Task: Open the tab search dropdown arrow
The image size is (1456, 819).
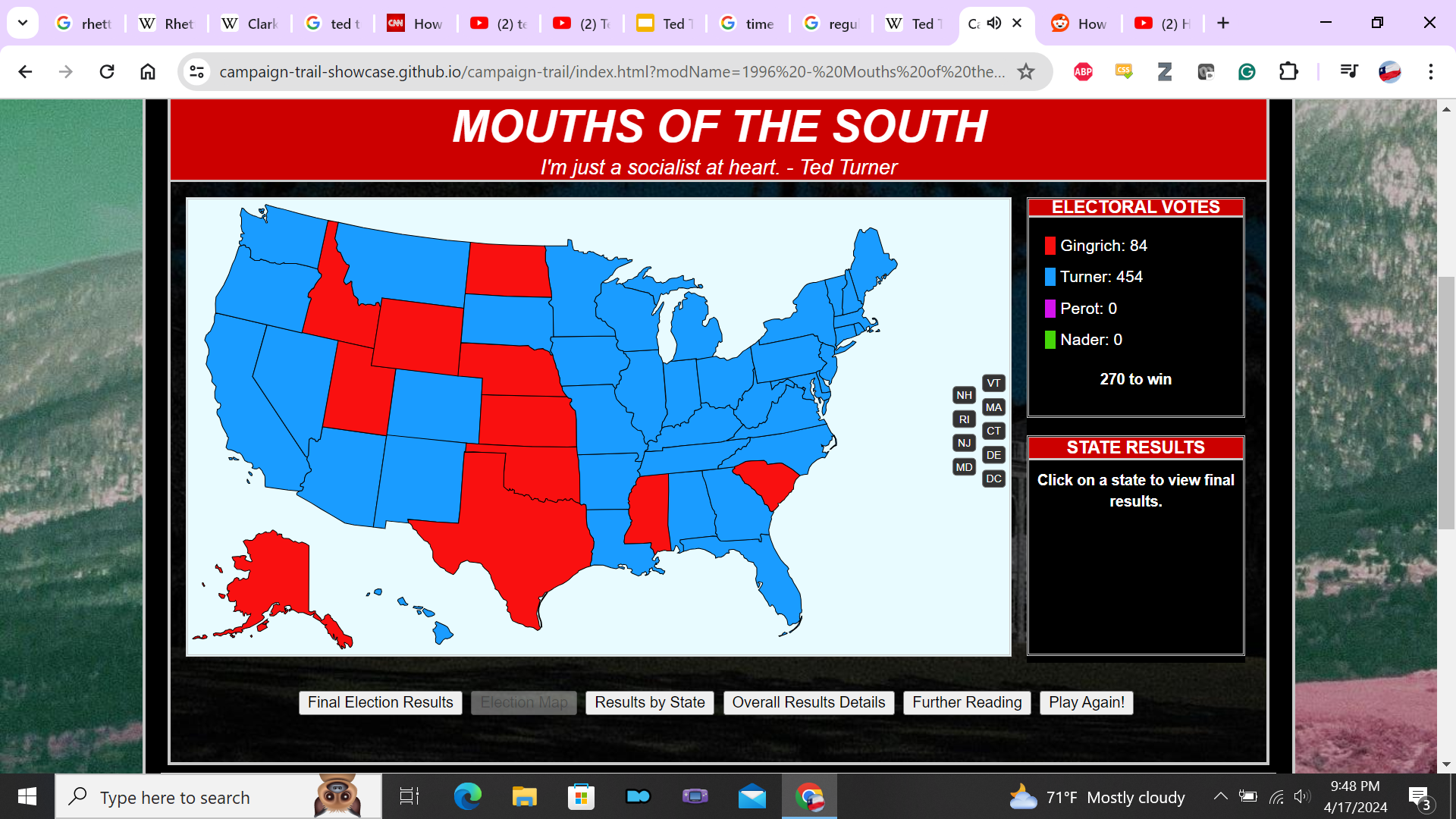Action: click(23, 23)
